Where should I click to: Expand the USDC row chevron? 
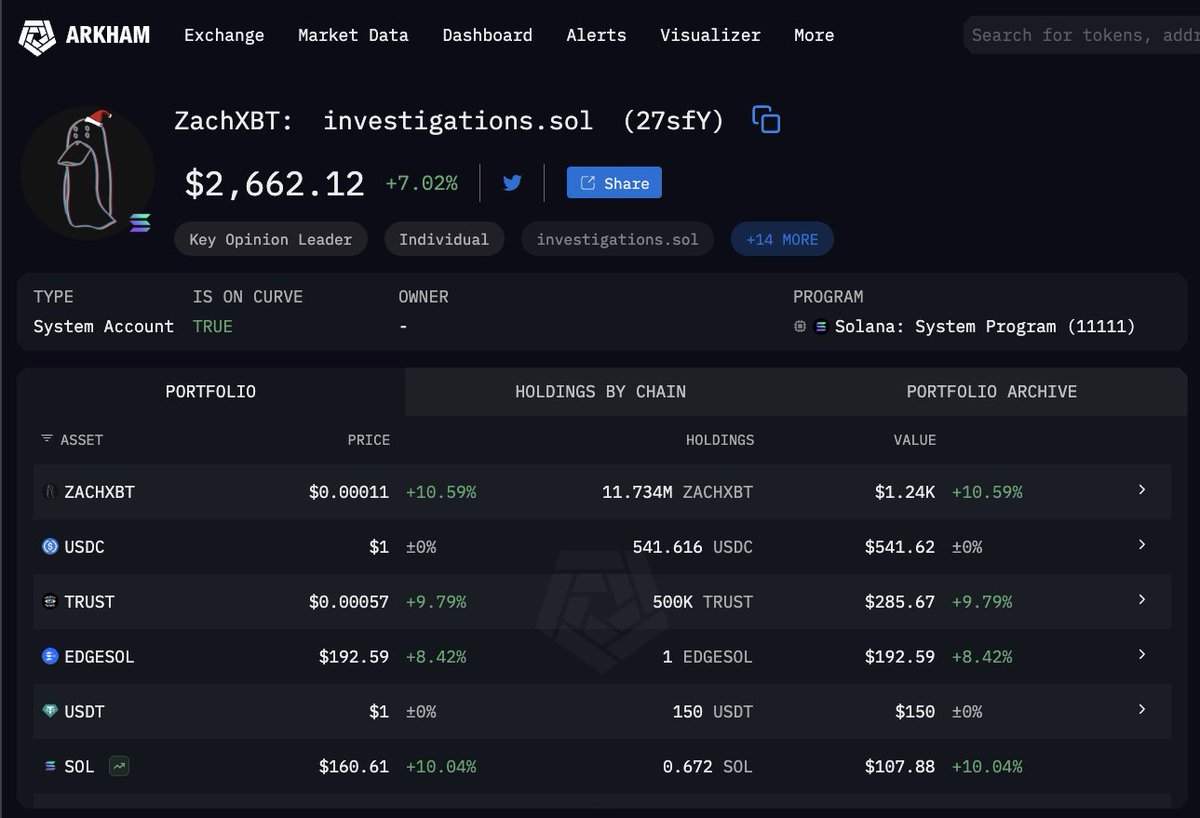point(1142,545)
